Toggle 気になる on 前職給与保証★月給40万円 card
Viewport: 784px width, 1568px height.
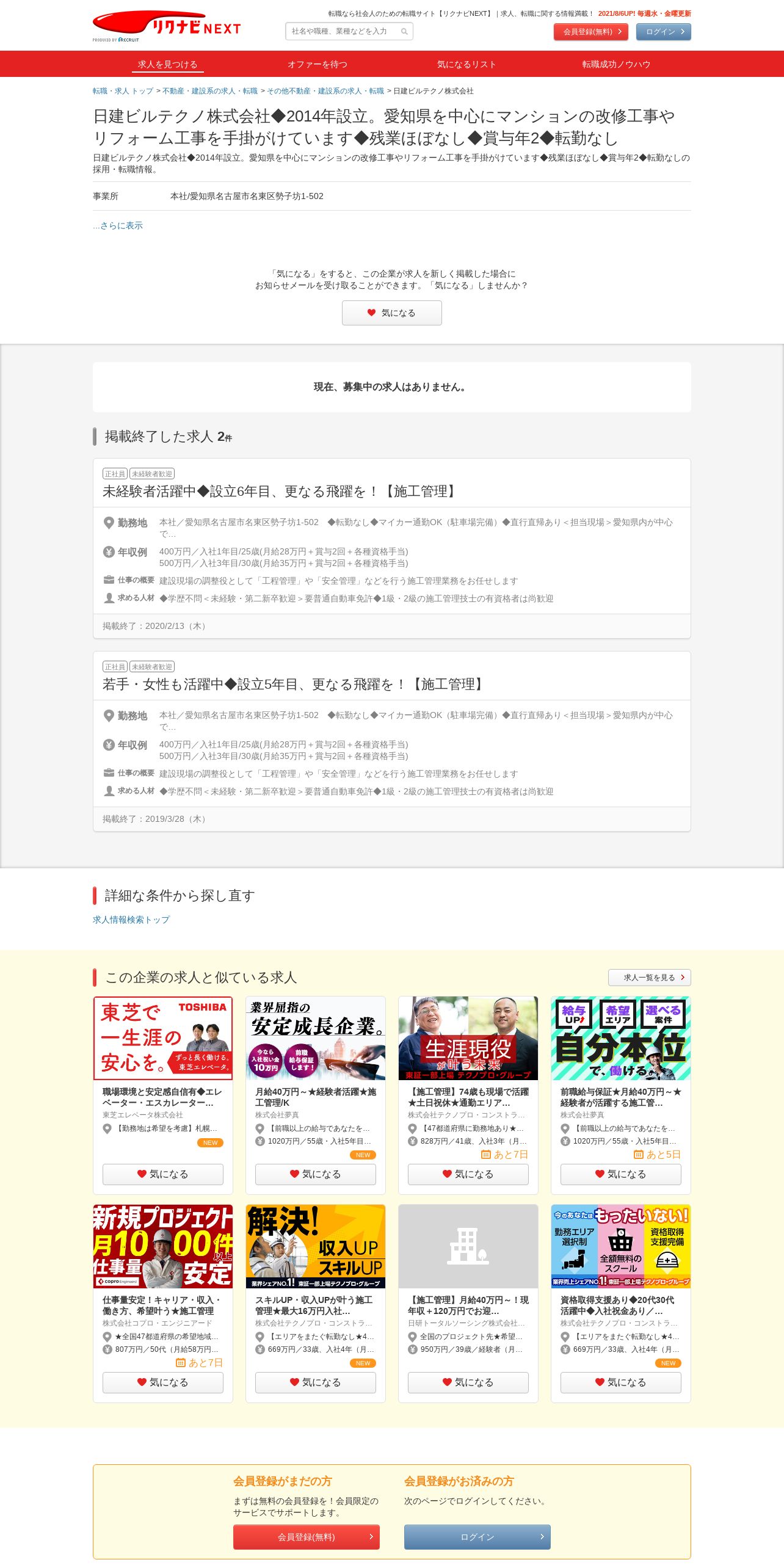click(621, 1174)
